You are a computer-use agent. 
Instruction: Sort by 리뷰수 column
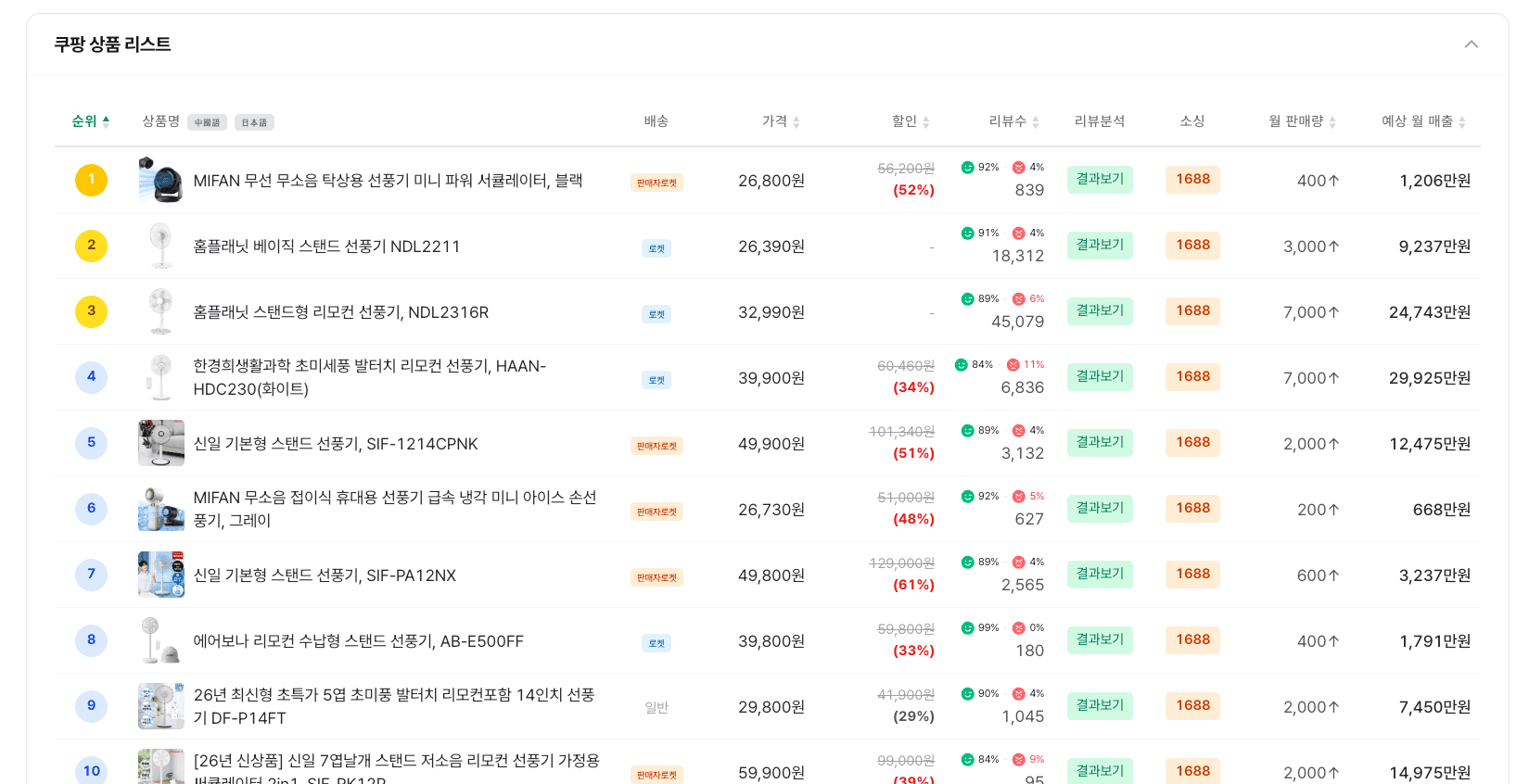pyautogui.click(x=1013, y=121)
